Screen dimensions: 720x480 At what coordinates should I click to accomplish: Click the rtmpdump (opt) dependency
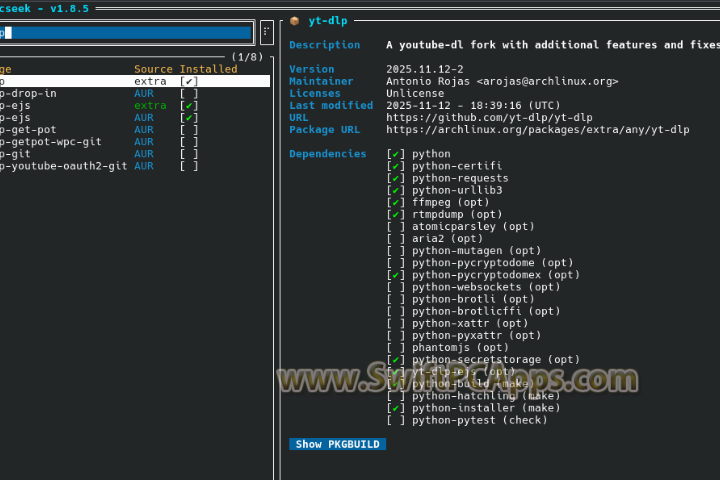(457, 215)
